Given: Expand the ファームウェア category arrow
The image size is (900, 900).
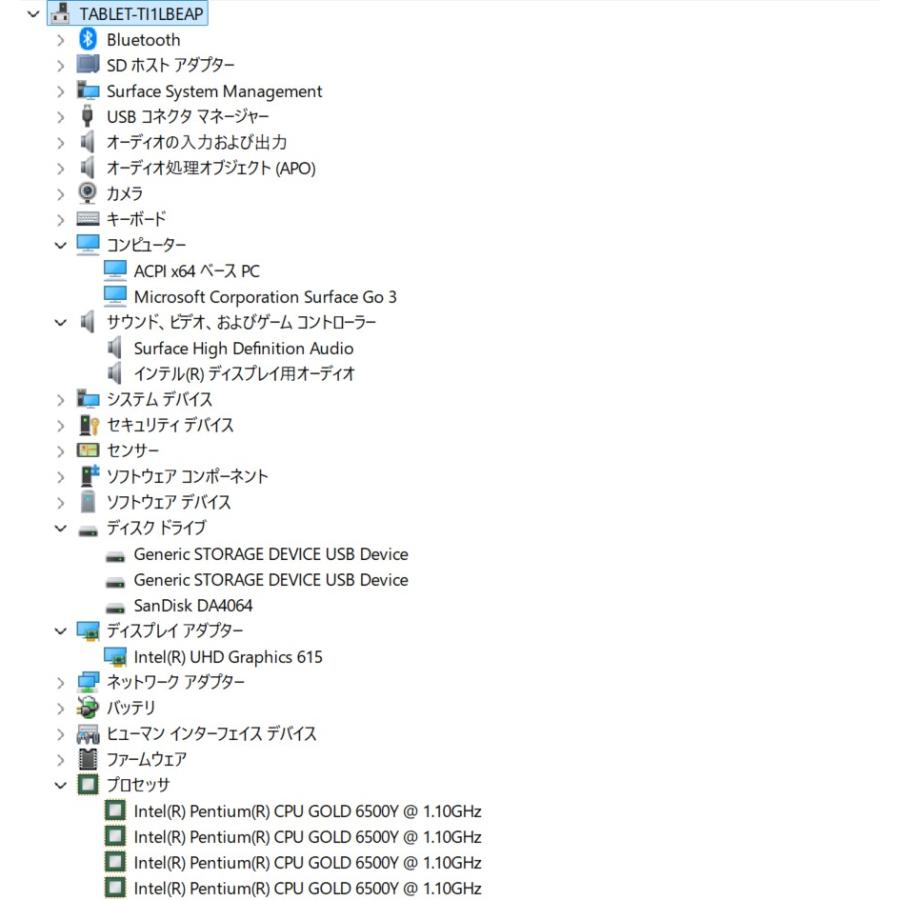Looking at the screenshot, I should [61, 759].
